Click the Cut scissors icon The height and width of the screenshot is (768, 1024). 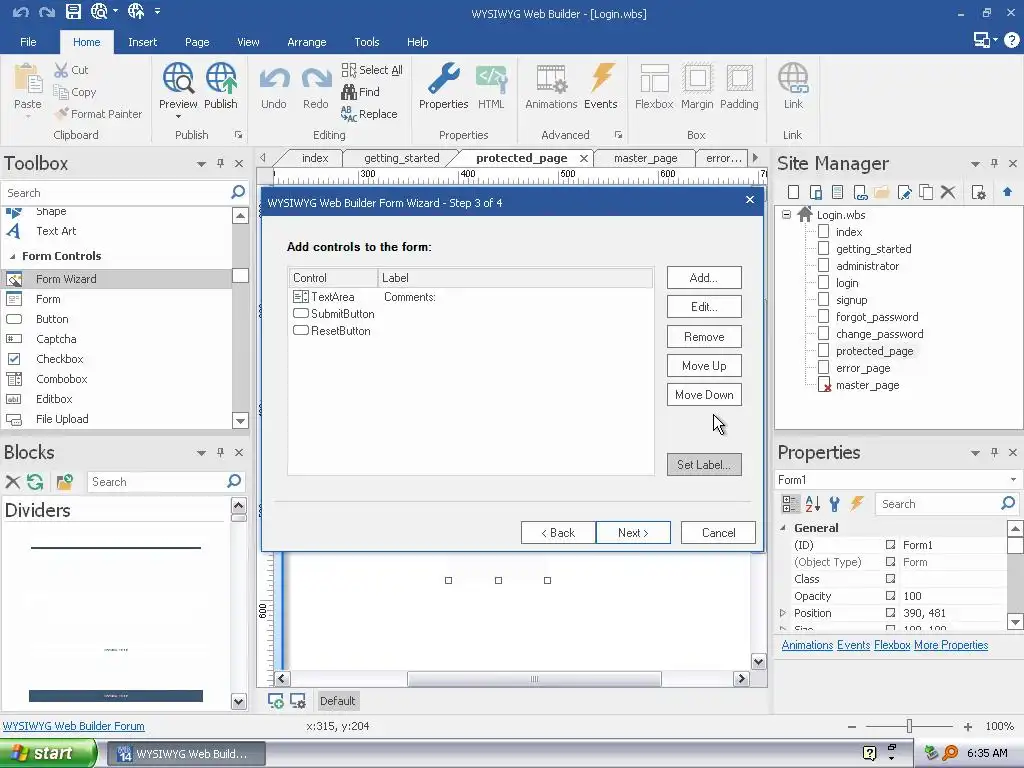pyautogui.click(x=61, y=70)
